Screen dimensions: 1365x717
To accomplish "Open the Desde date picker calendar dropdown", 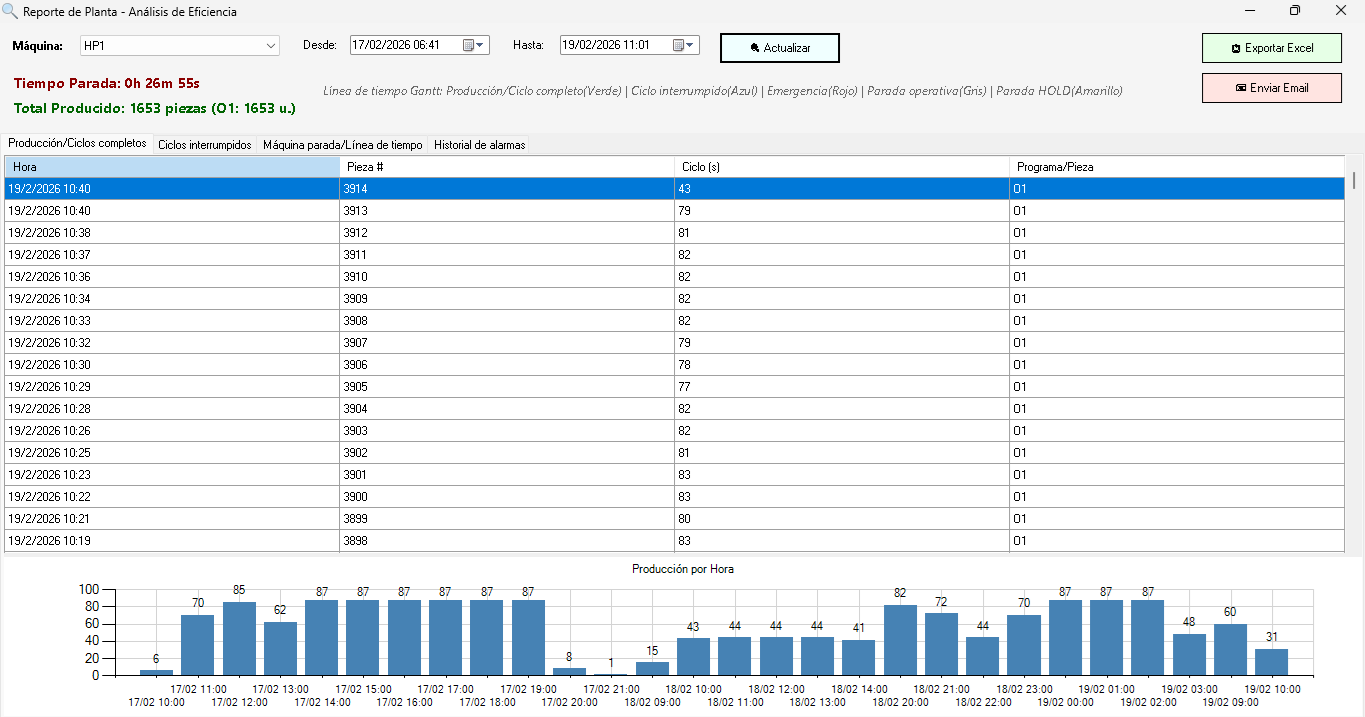I will click(474, 45).
